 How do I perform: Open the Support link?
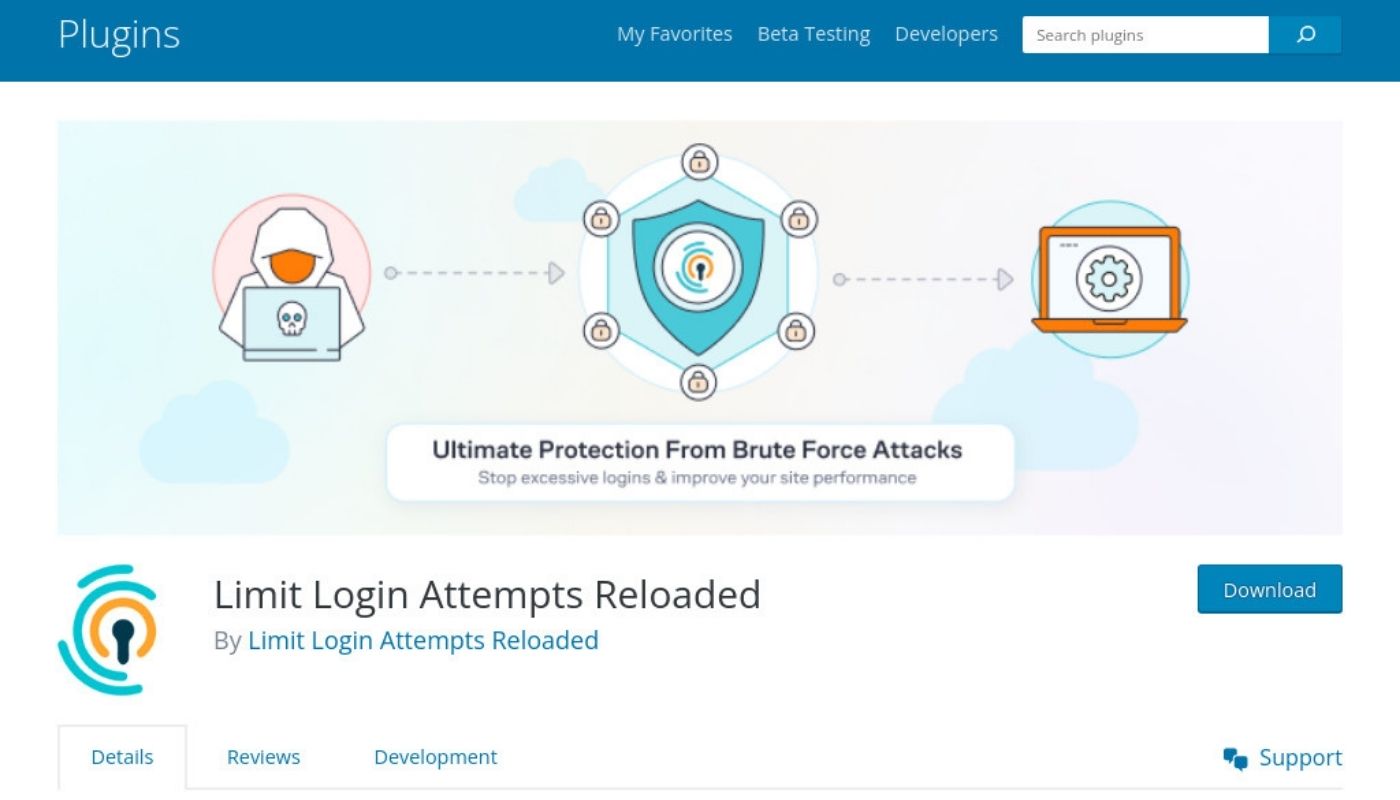tap(1300, 758)
